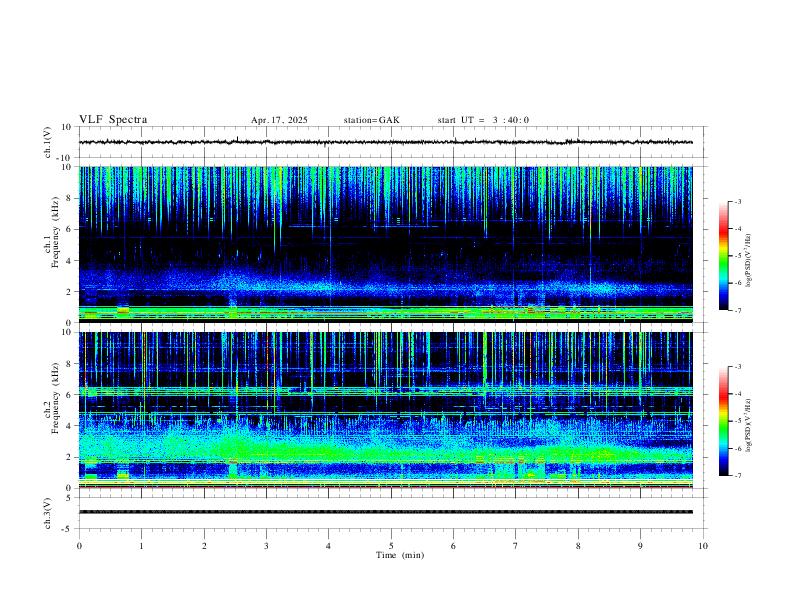Click the "-7" tick on ch.1 color bar
792x612 pixels.
pyautogui.click(x=738, y=310)
